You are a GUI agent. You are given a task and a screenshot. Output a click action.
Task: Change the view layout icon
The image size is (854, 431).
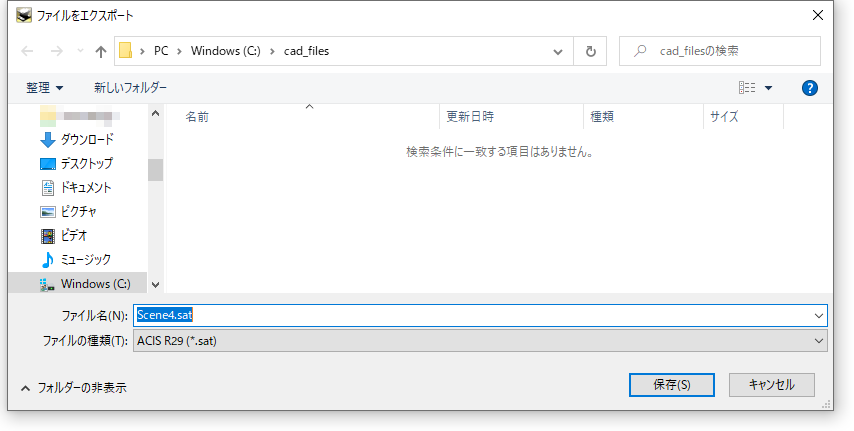(x=747, y=88)
